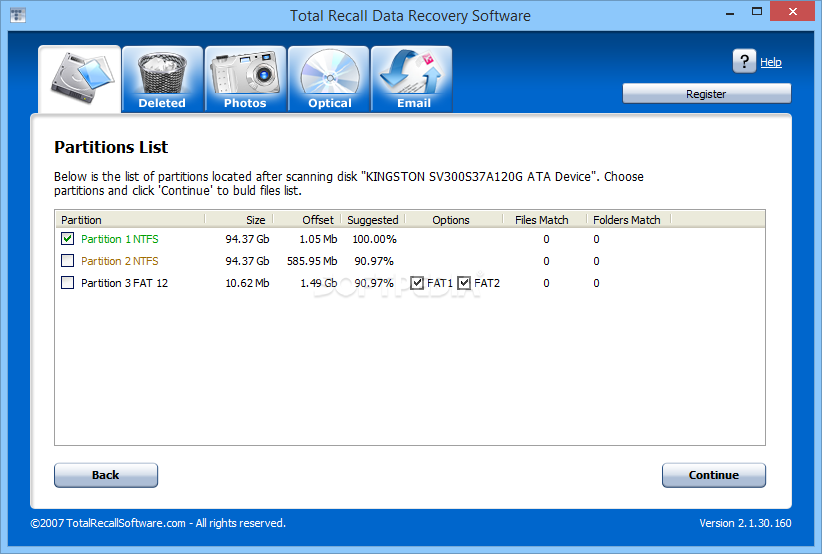
Task: Open the hard drive recovery tab
Action: pos(80,79)
